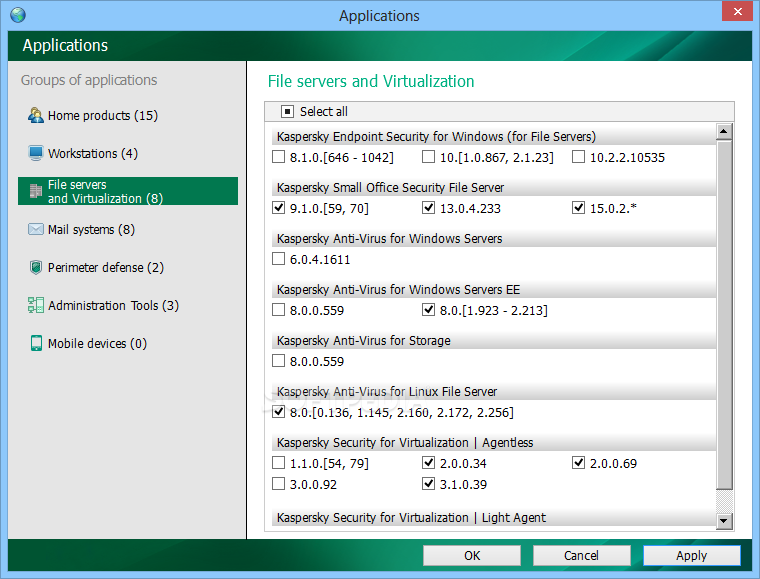This screenshot has height=579, width=760.
Task: Click Kaspersky Security for Virtualization | Agentless header
Action: pos(493,442)
